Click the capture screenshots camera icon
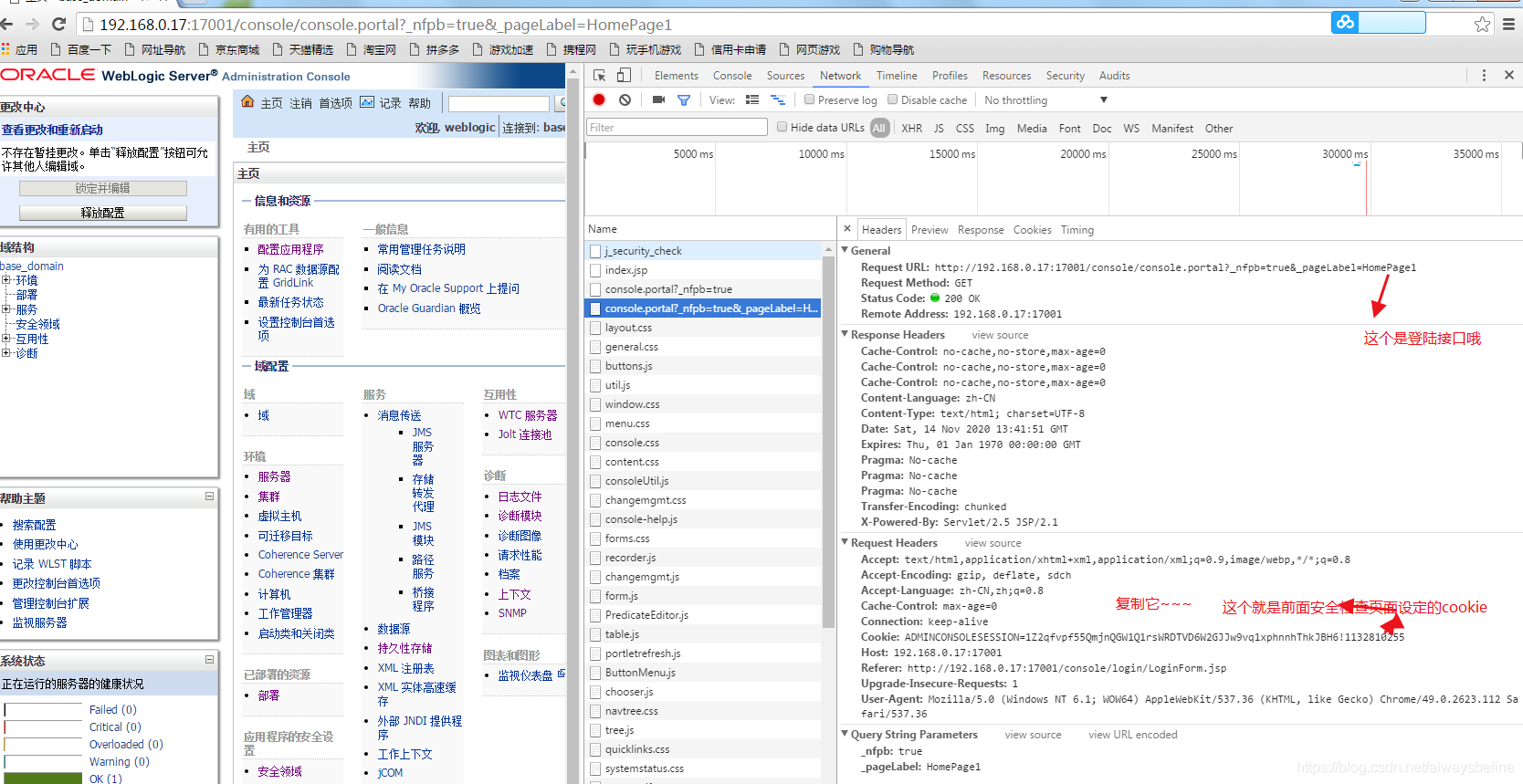This screenshot has width=1523, height=784. tap(658, 100)
